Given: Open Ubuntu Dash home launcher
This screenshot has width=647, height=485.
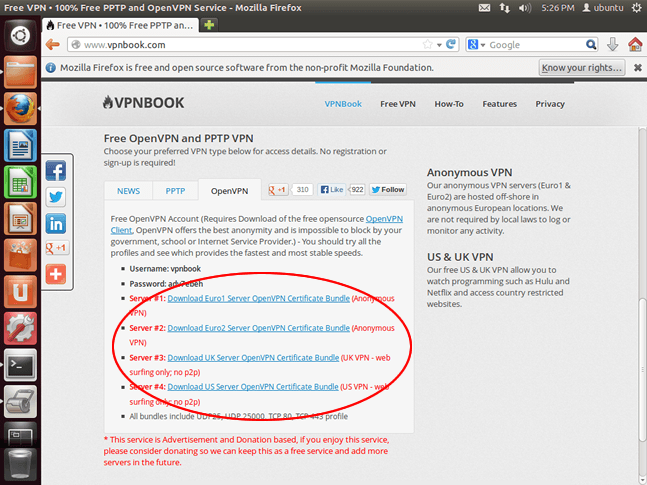Looking at the screenshot, I should (x=20, y=35).
